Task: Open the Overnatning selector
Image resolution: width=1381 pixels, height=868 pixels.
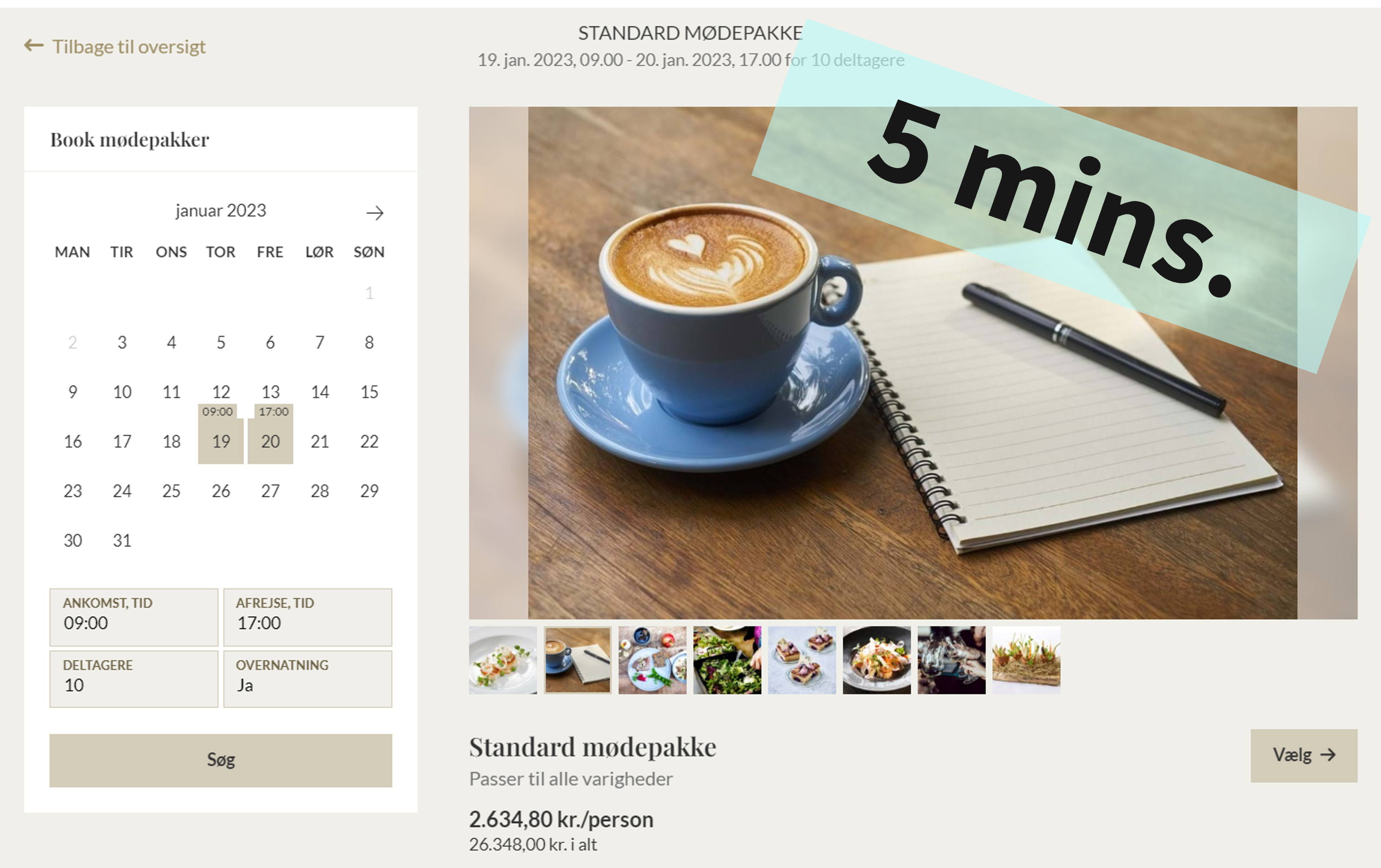Action: coord(307,679)
